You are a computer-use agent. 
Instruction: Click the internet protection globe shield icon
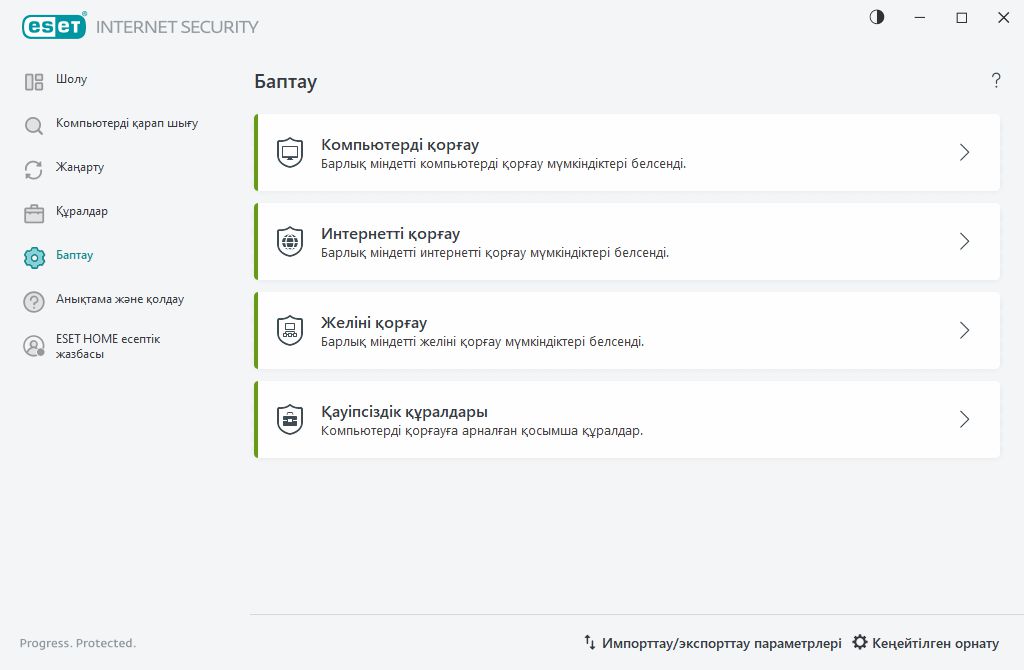point(290,242)
